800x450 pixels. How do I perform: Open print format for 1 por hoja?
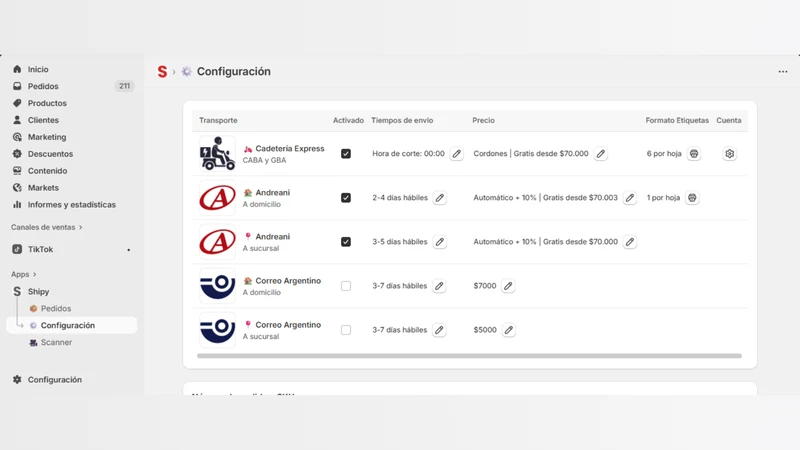[x=692, y=197]
